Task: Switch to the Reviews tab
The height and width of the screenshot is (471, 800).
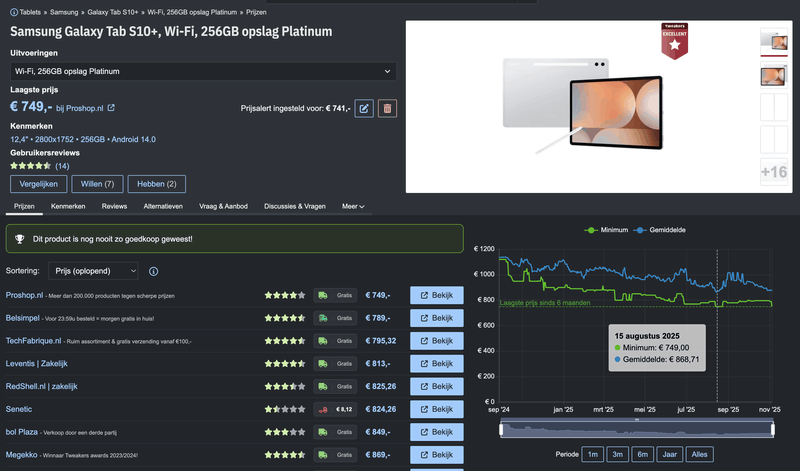Action: click(x=114, y=206)
